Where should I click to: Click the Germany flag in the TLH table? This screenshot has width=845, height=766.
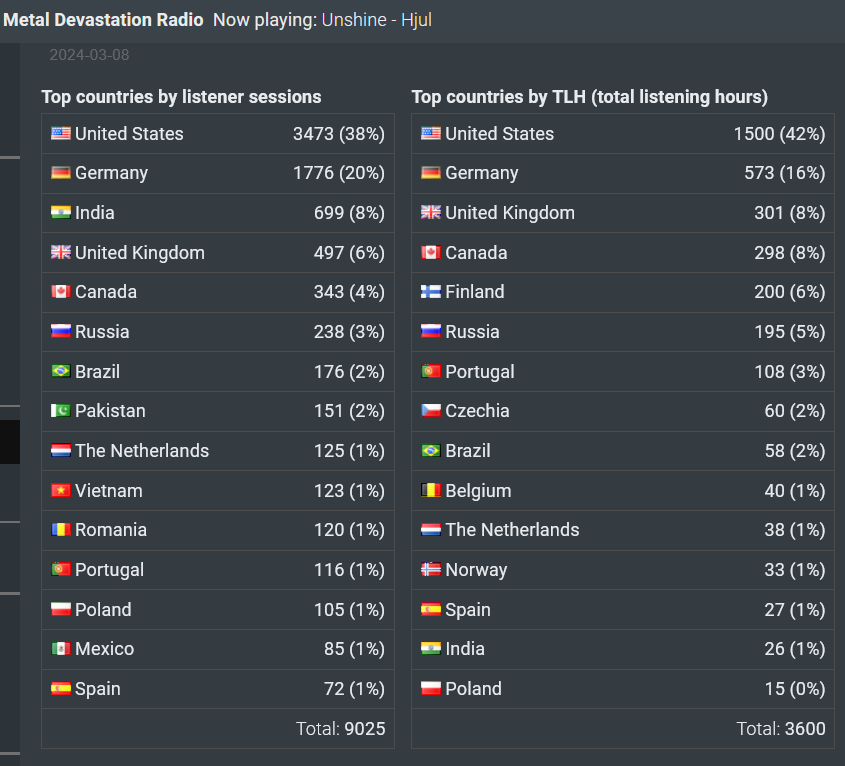point(431,173)
